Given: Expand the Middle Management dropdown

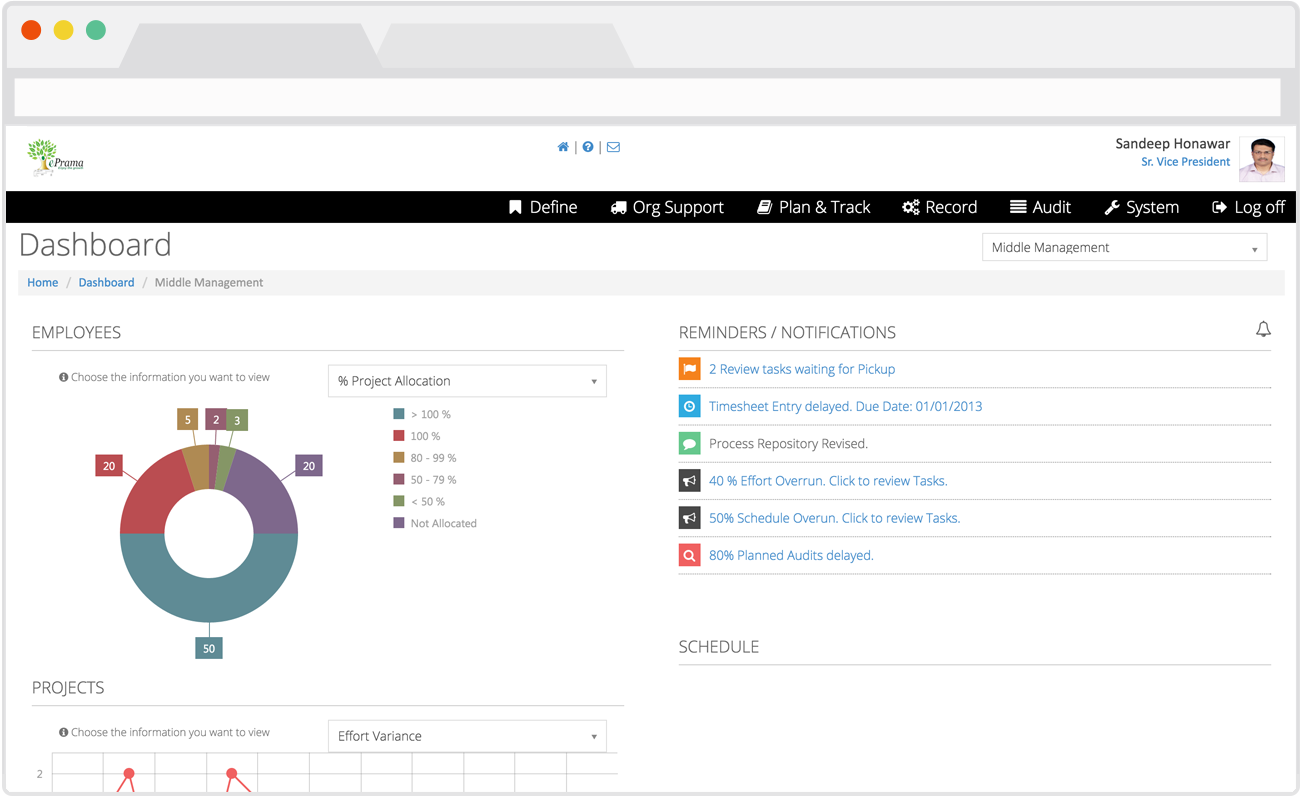Looking at the screenshot, I should (1124, 247).
